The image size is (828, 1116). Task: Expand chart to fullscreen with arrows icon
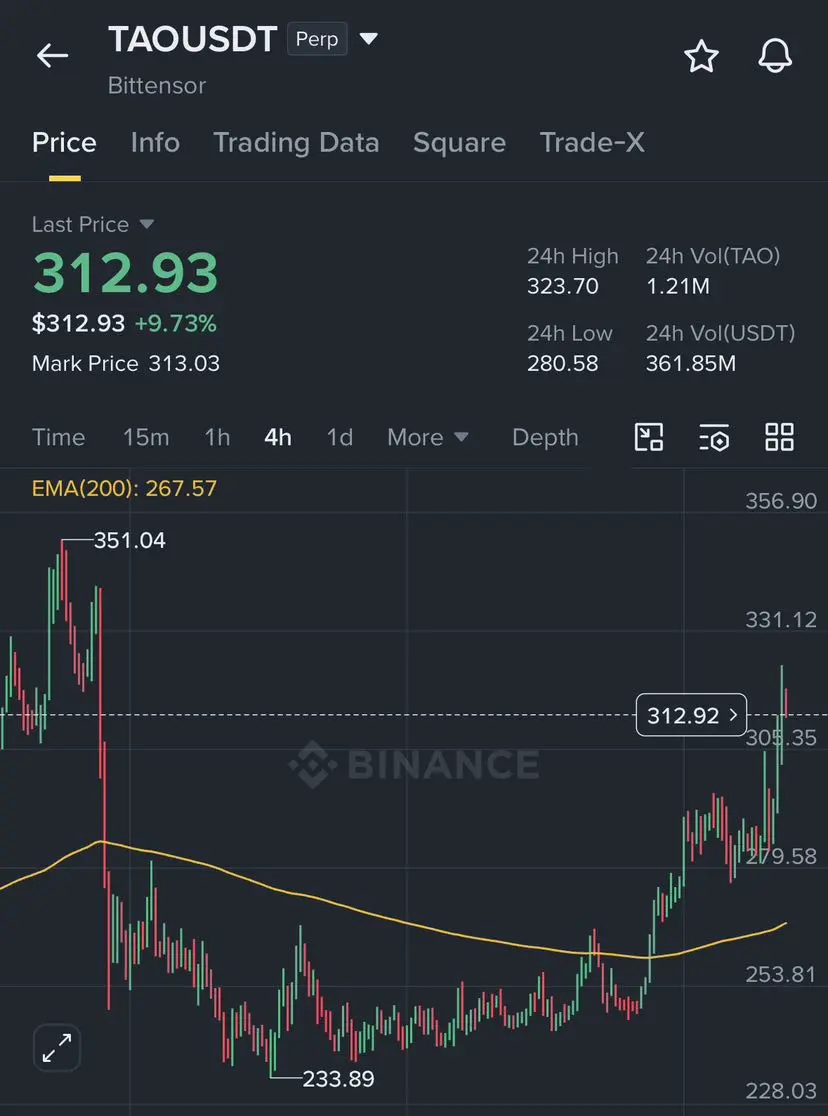pyautogui.click(x=57, y=1048)
